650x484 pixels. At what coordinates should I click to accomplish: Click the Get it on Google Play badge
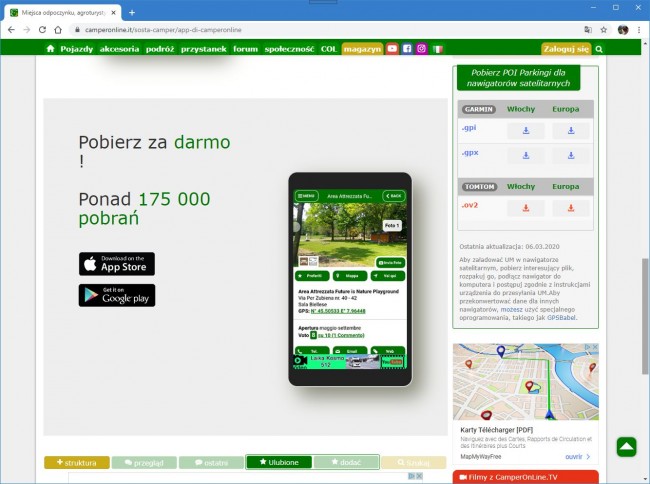[x=117, y=295]
